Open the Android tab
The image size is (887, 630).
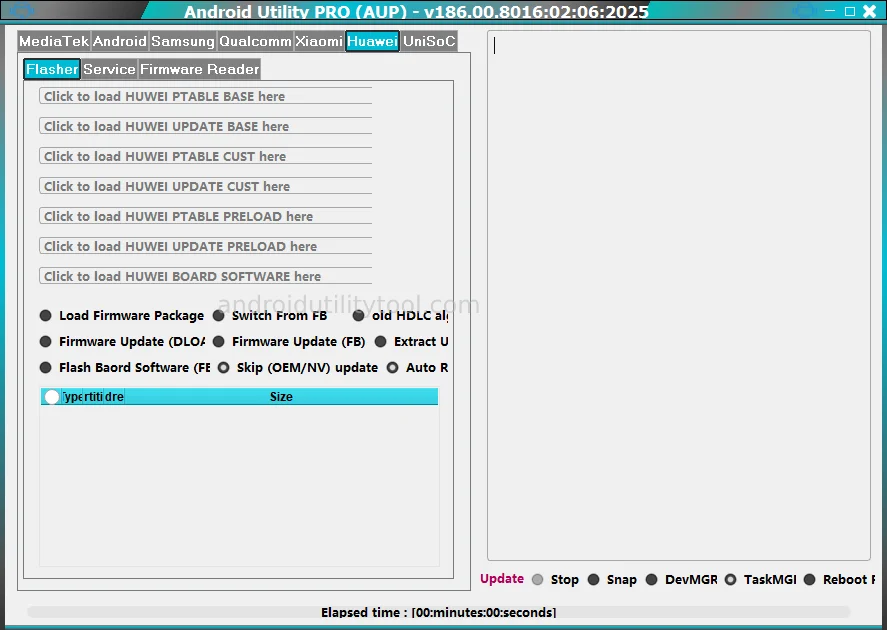119,41
